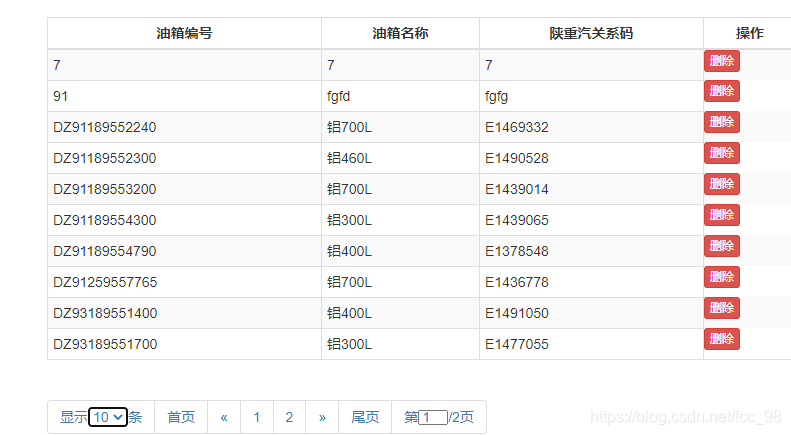
Task: Jump to last page via 尾页
Action: tap(365, 417)
